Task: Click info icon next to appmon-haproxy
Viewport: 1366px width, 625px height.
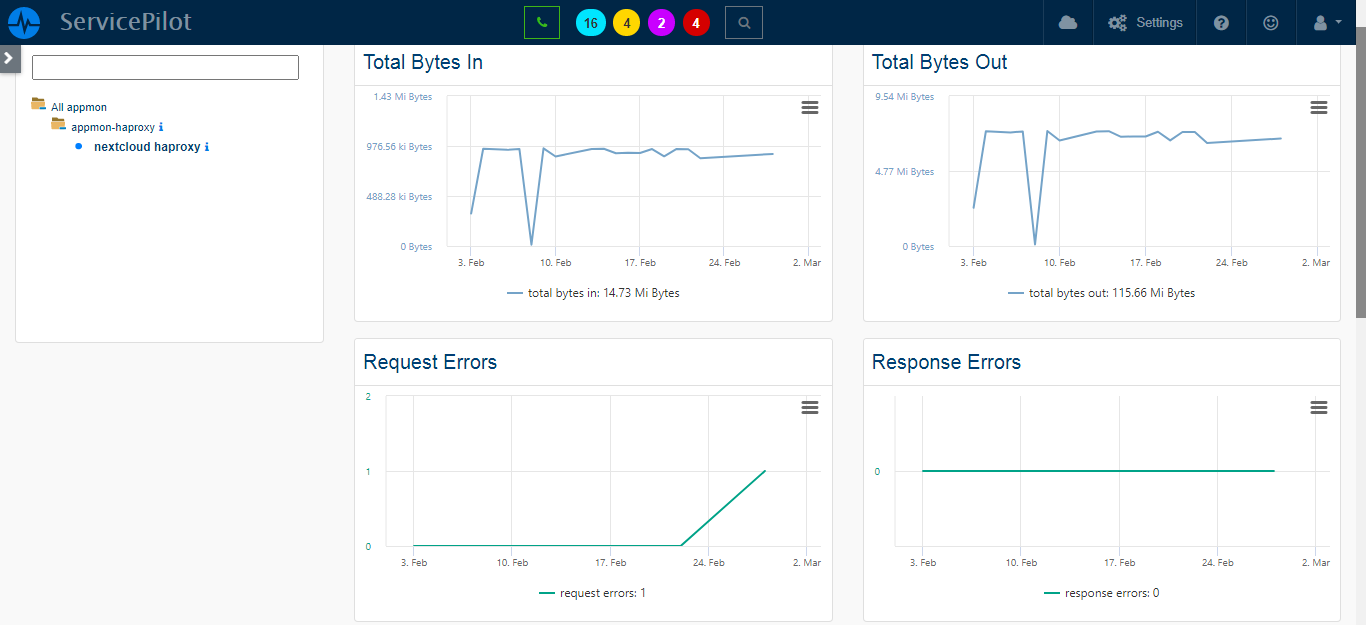Action: [x=161, y=127]
